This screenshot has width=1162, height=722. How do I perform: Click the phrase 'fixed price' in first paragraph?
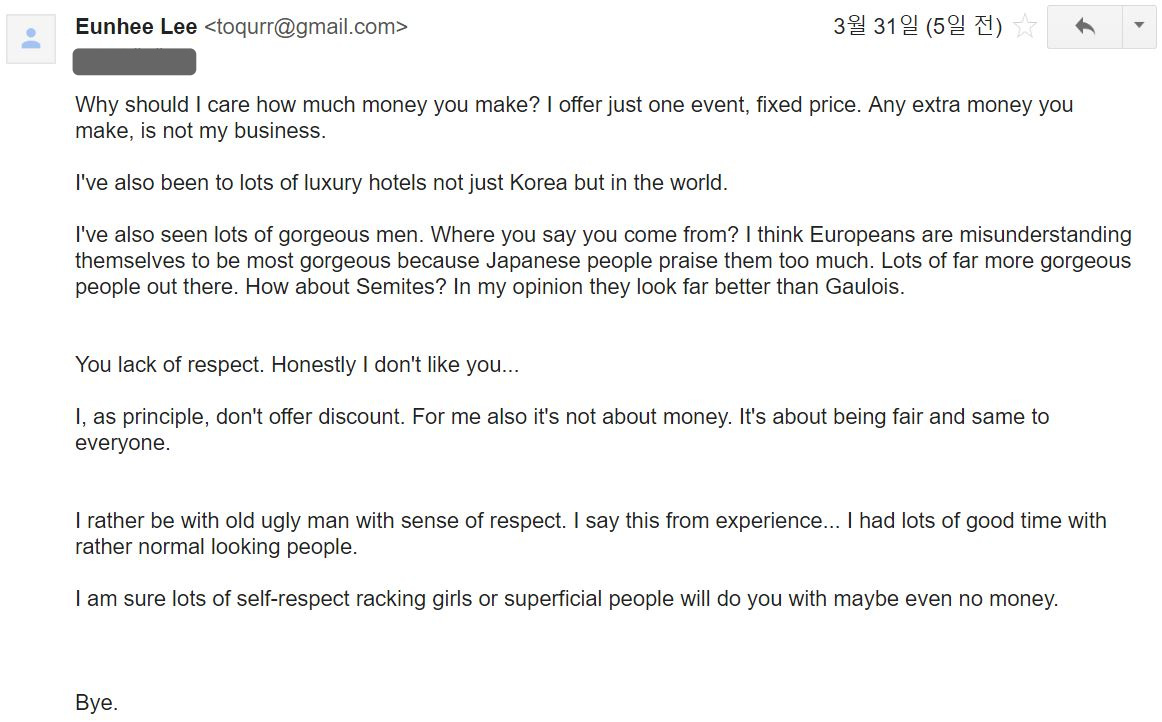tap(807, 105)
